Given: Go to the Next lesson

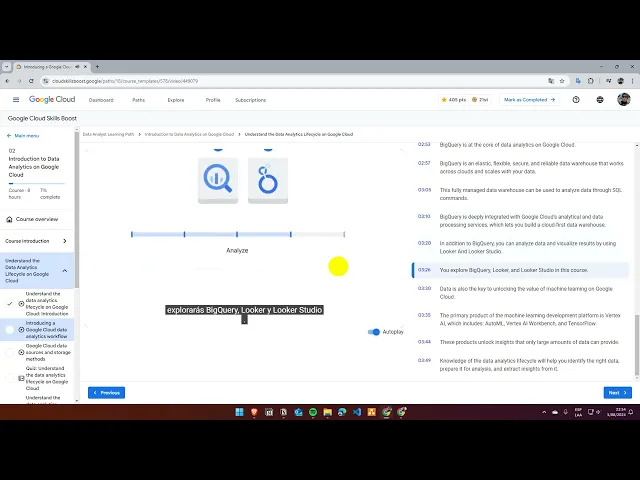Looking at the screenshot, I should pos(618,393).
